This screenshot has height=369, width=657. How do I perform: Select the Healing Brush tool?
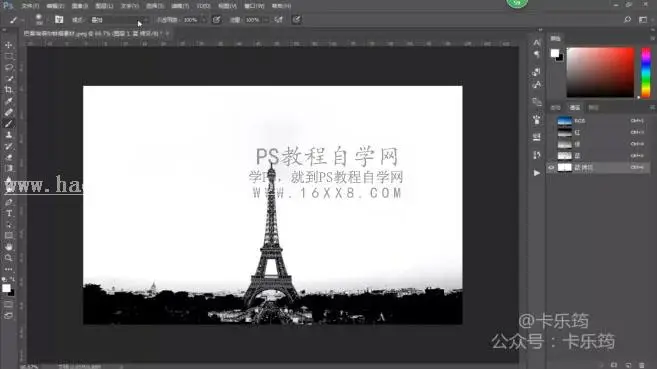[8, 112]
